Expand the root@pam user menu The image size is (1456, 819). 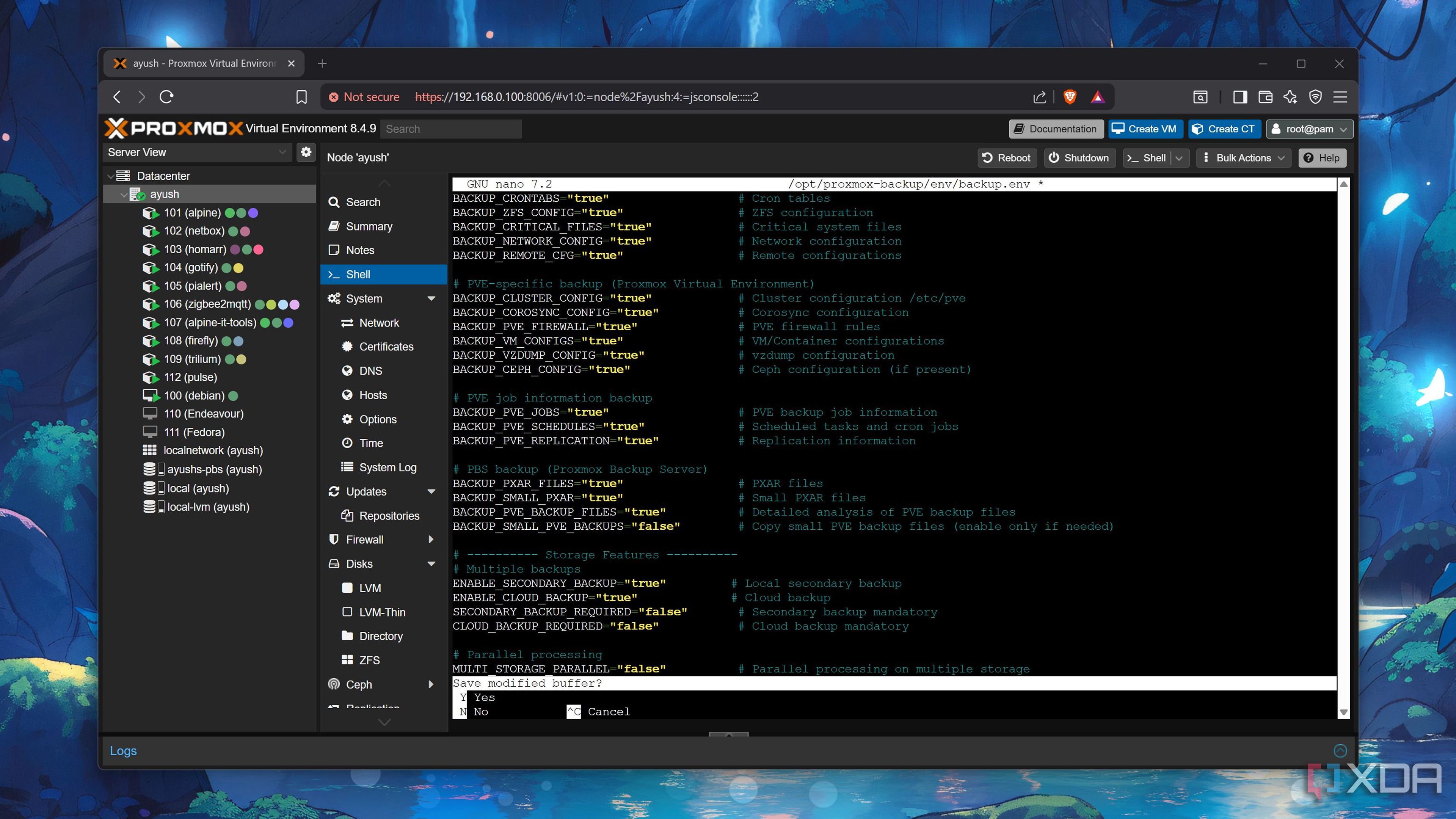pos(1309,129)
